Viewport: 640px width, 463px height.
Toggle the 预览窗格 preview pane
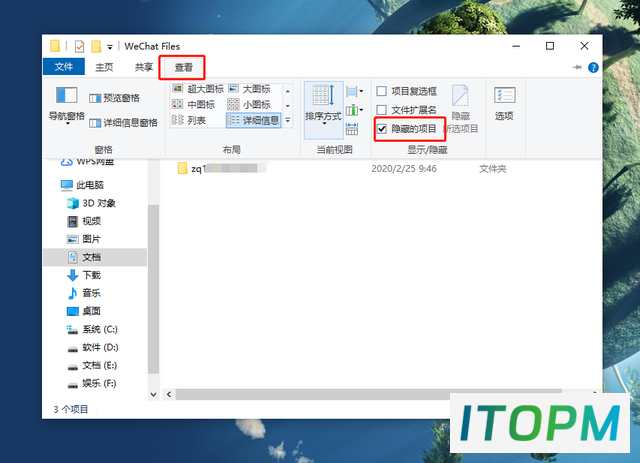(115, 98)
